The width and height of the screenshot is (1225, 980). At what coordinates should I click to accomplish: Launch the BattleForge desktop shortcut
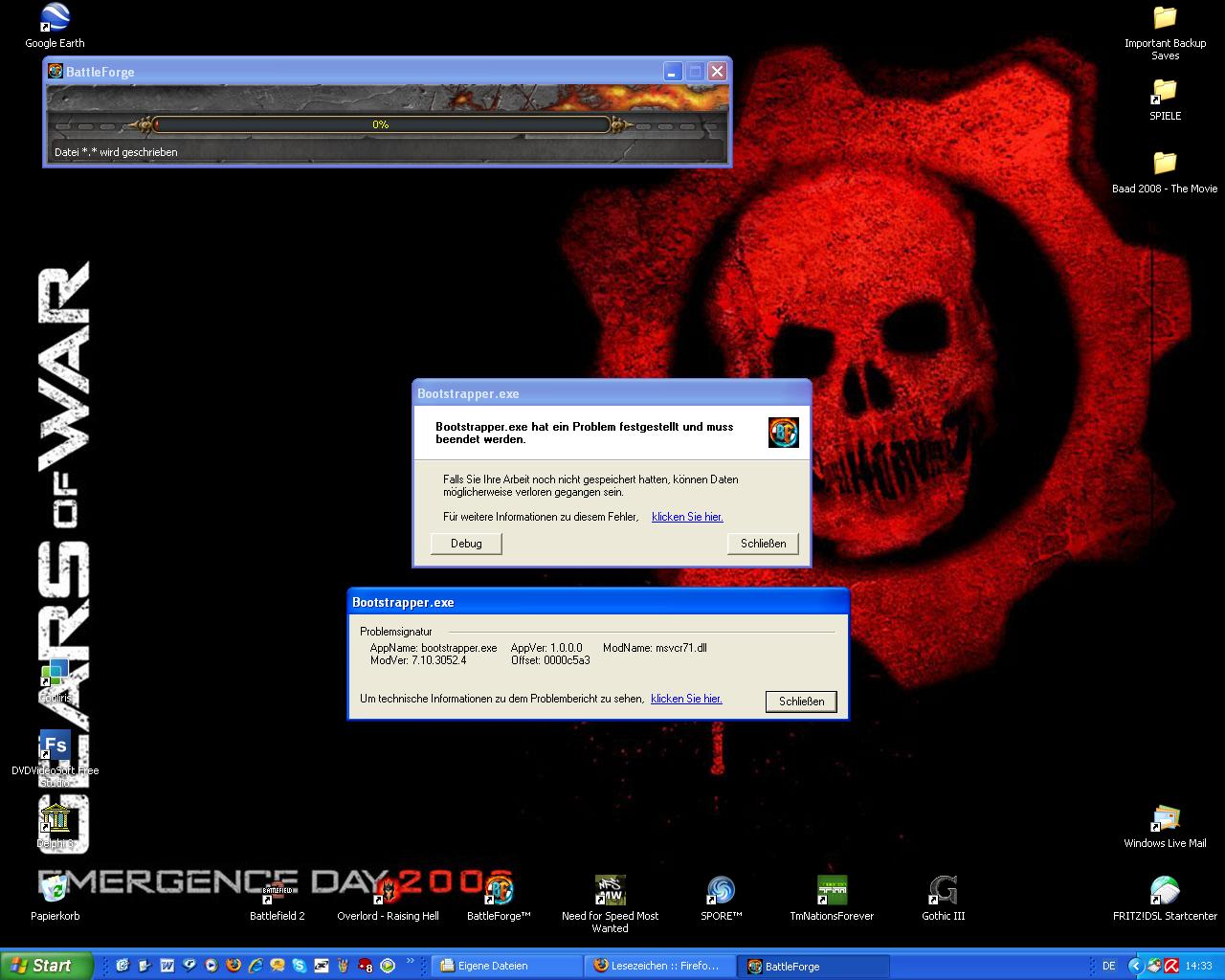pos(499,899)
